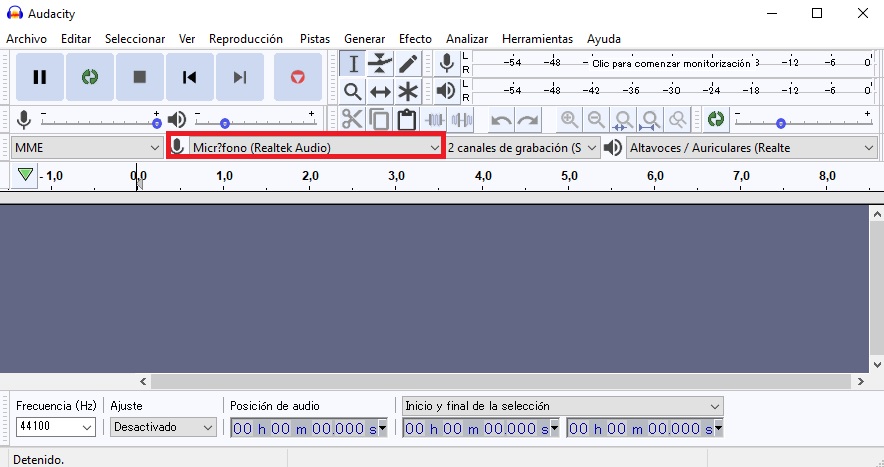Image resolution: width=884 pixels, height=467 pixels.
Task: Click the Trim audio icon
Action: pyautogui.click(x=434, y=120)
